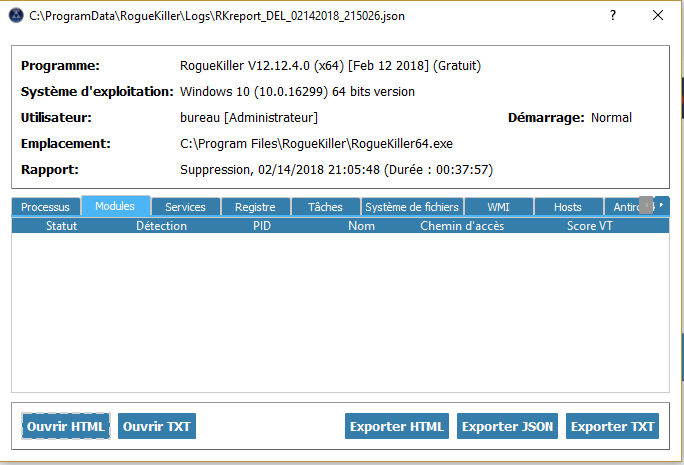The image size is (684, 465).
Task: Open the Tâches tab
Action: [x=325, y=207]
